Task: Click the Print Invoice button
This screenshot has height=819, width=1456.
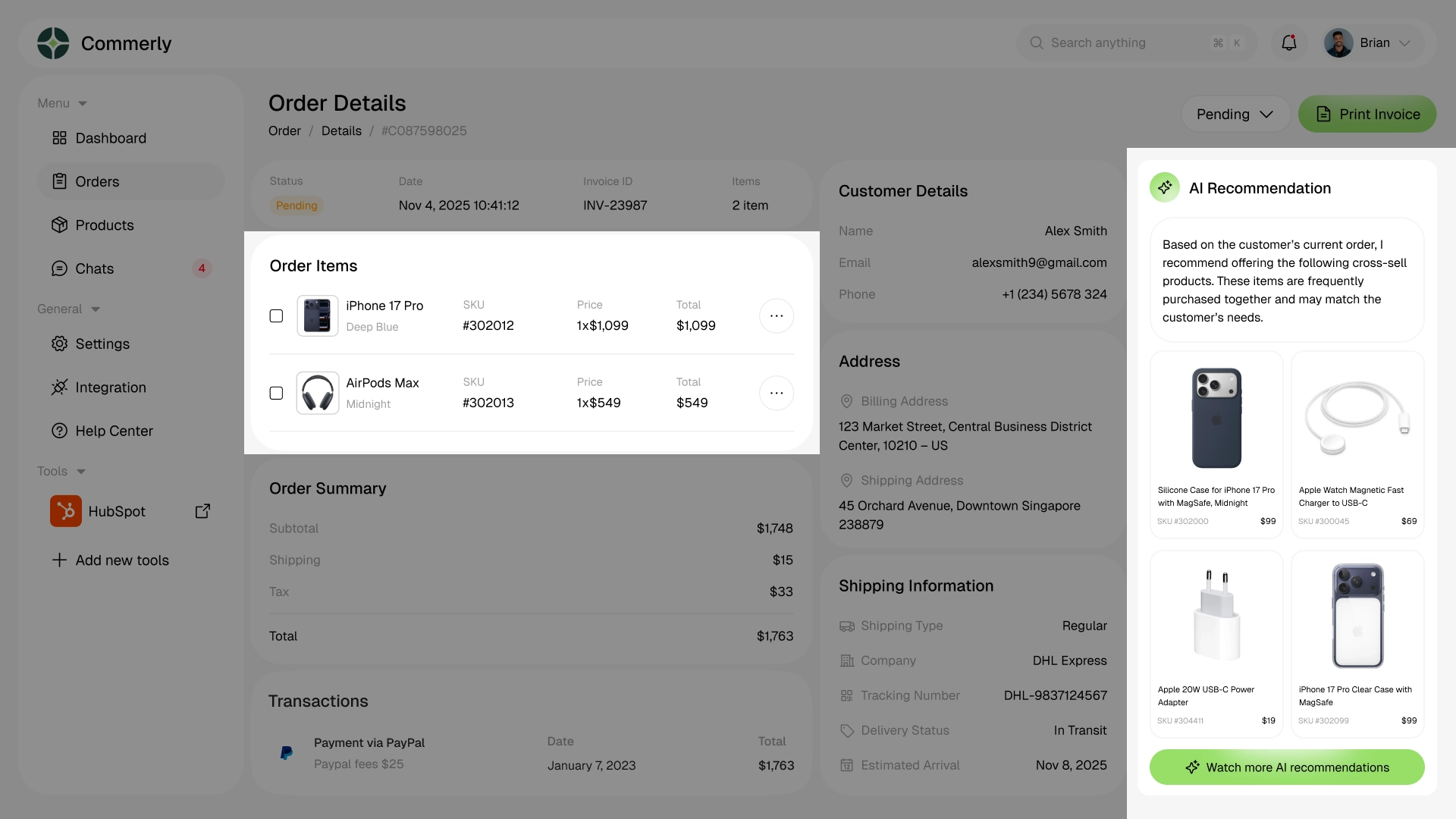Action: [1367, 114]
